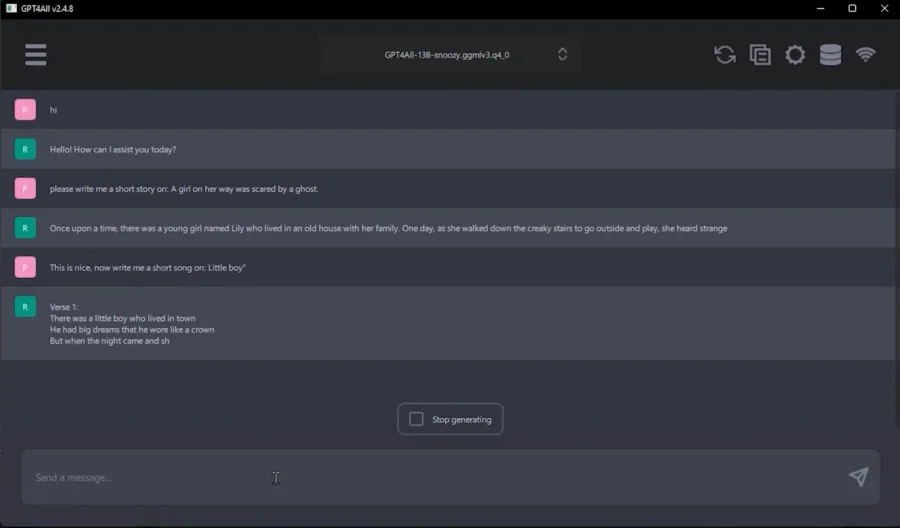Image resolution: width=900 pixels, height=528 pixels.
Task: Click the green R avatar beside 'Hello! How can I assist'
Action: [x=25, y=149]
